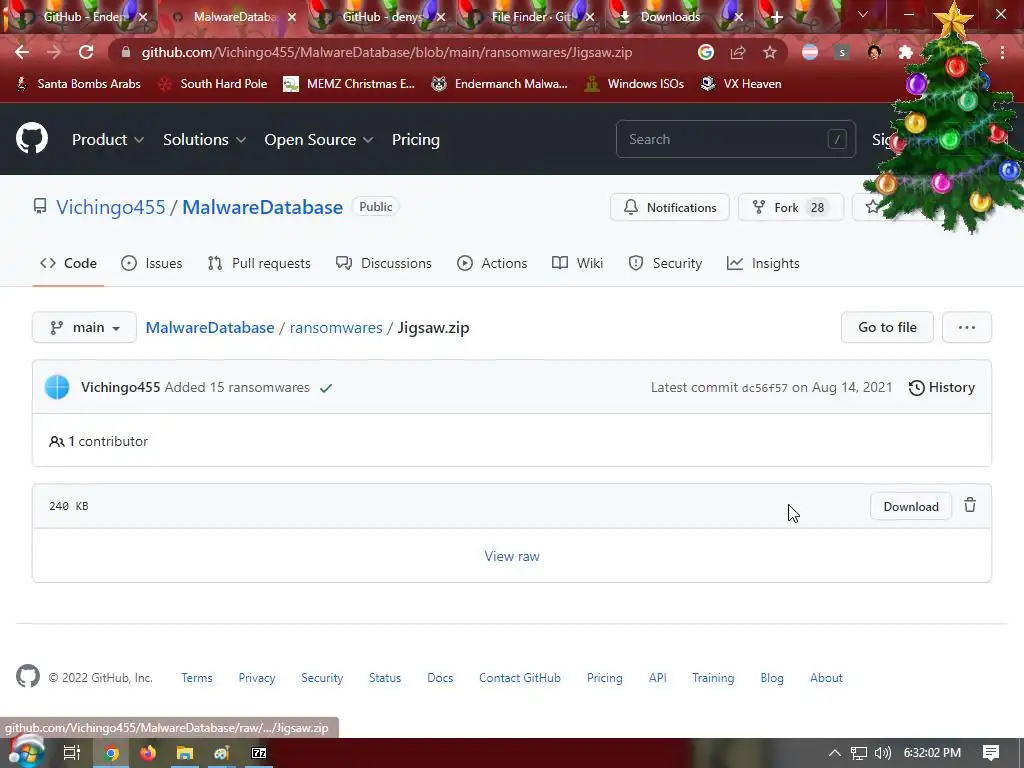The width and height of the screenshot is (1024, 768).
Task: Show hidden system tray icons
Action: point(835,753)
